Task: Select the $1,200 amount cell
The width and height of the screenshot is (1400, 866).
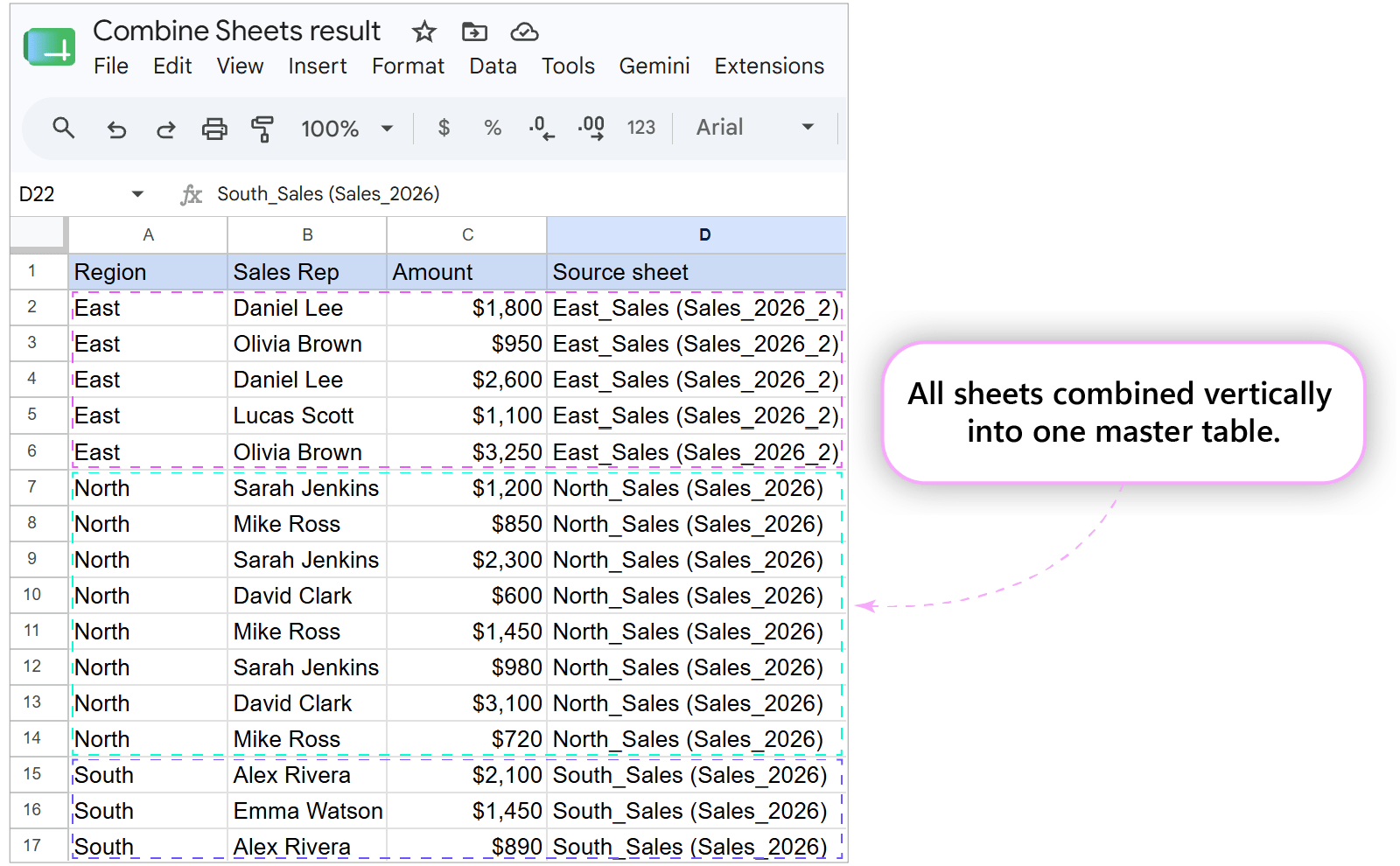Action: point(467,488)
